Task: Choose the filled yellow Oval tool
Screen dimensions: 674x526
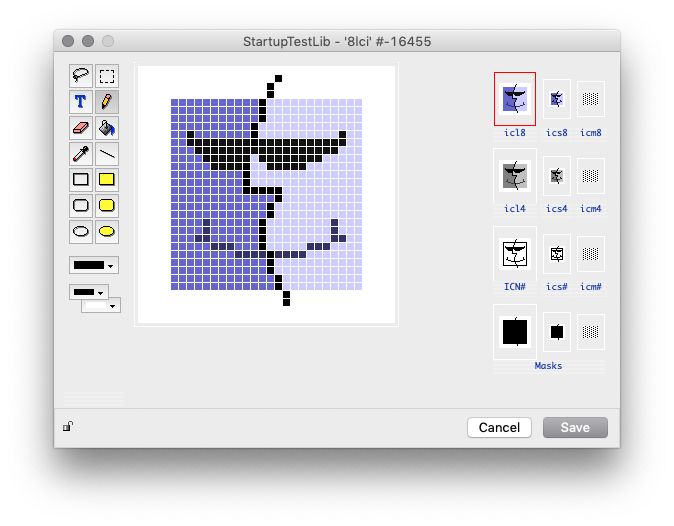Action: 107,232
